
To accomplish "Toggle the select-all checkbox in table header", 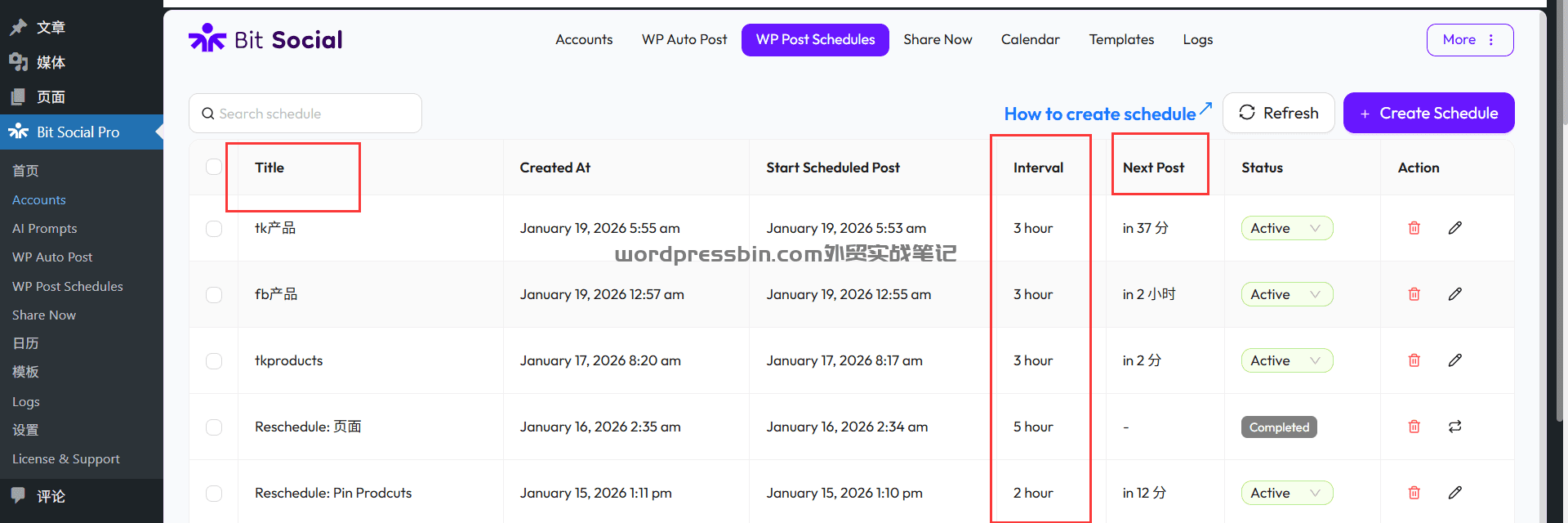I will coord(214,167).
